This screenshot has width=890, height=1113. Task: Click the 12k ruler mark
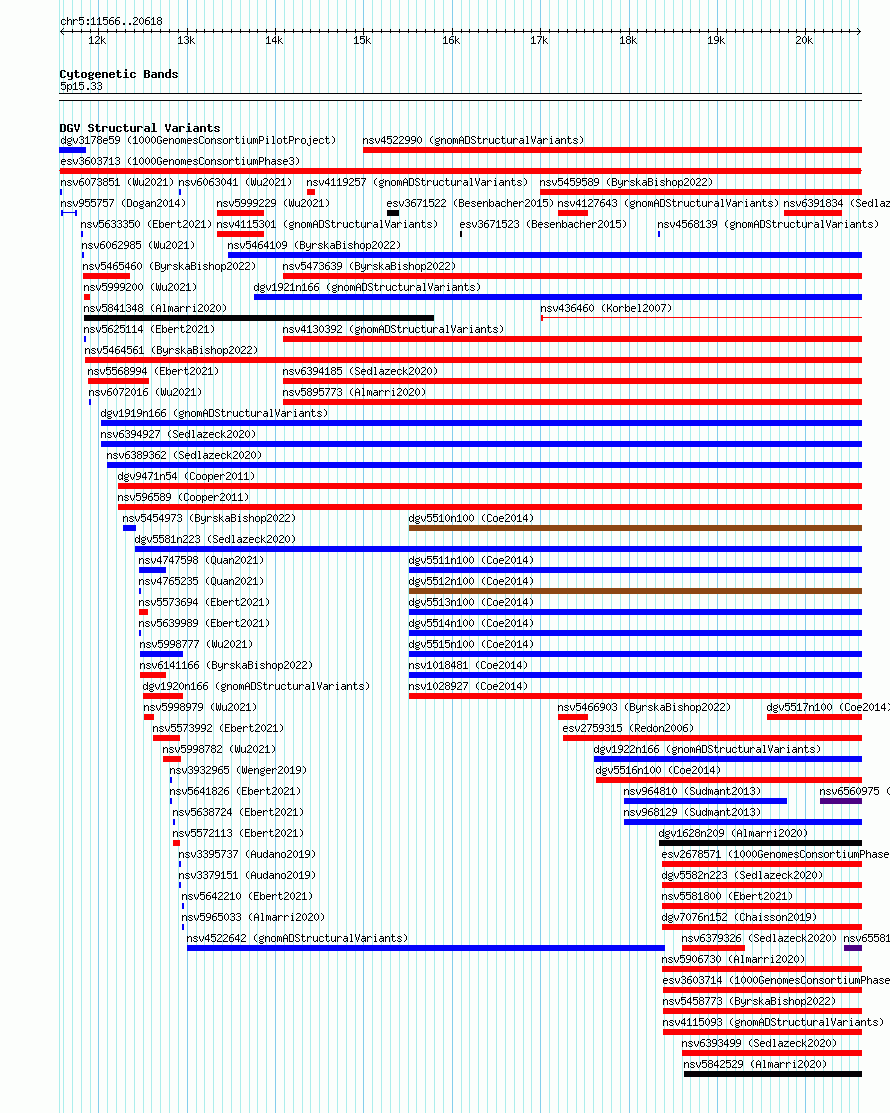[97, 40]
